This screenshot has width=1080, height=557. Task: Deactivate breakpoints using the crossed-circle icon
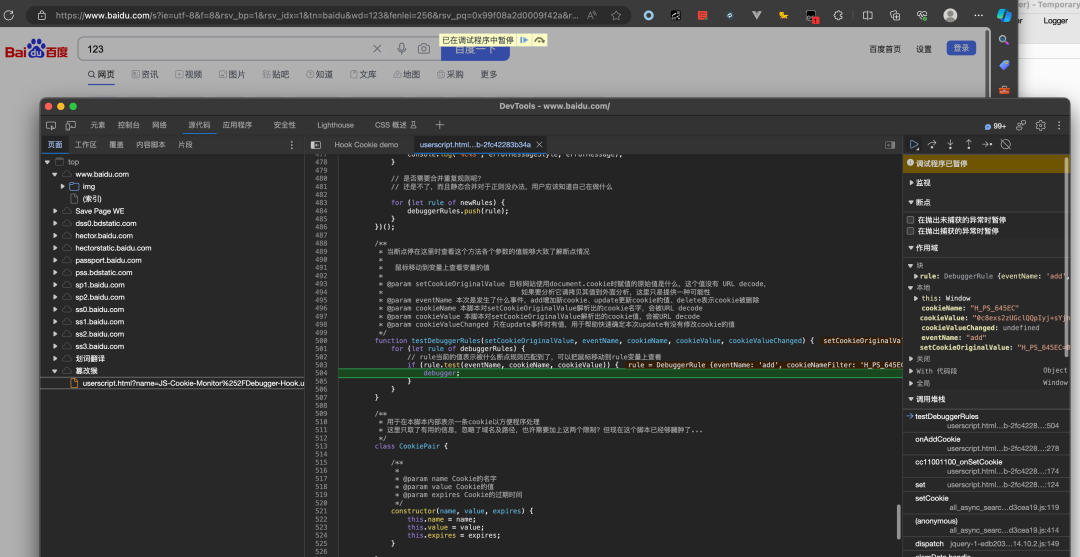coord(1006,145)
